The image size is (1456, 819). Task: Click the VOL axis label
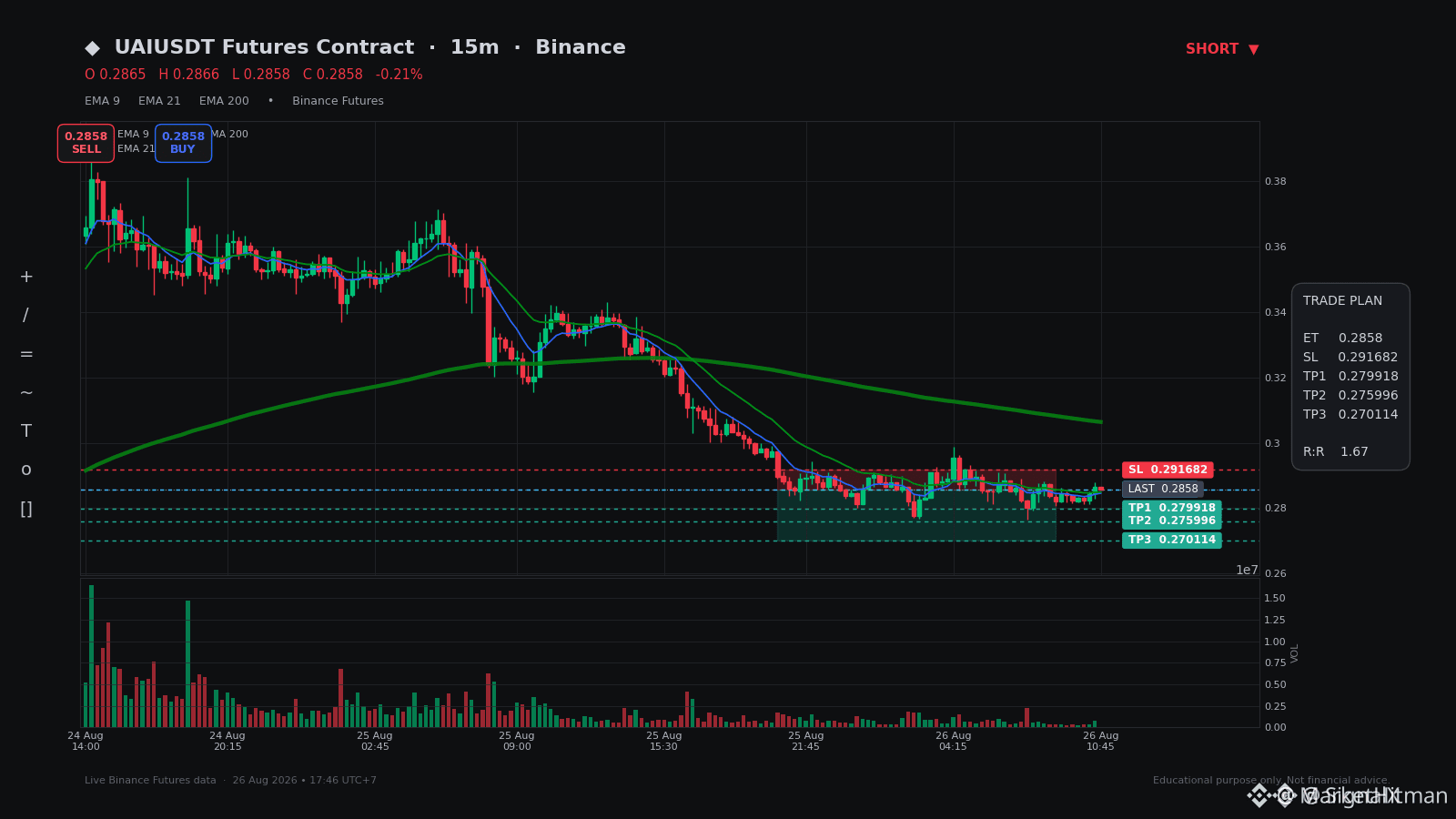click(x=1295, y=652)
